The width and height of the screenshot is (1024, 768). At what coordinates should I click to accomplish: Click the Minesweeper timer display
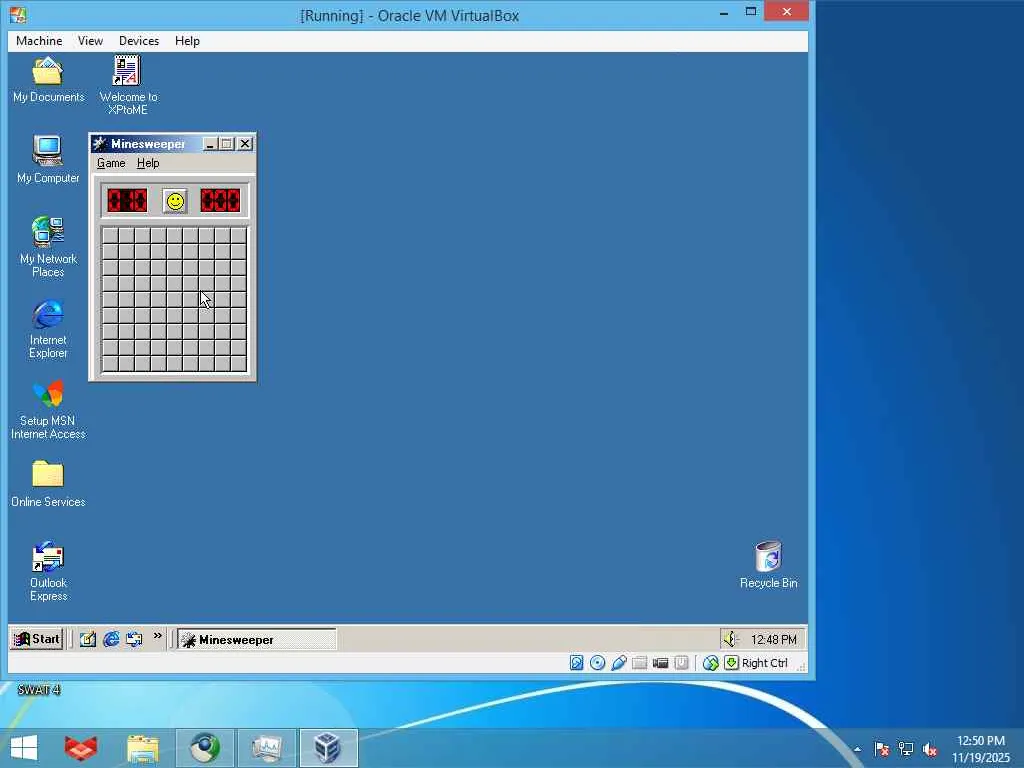220,200
